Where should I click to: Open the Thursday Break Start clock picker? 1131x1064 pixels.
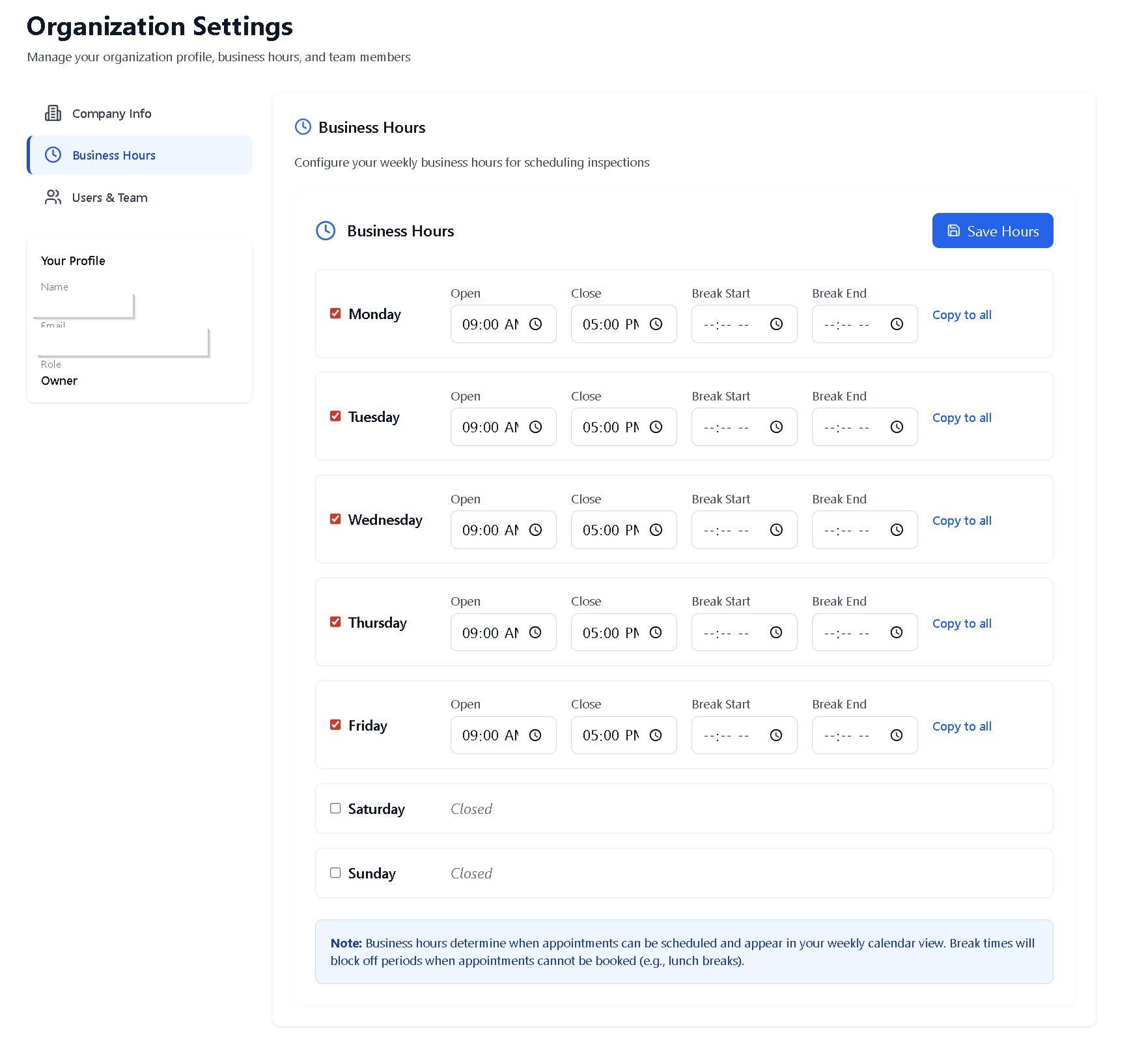click(x=776, y=632)
